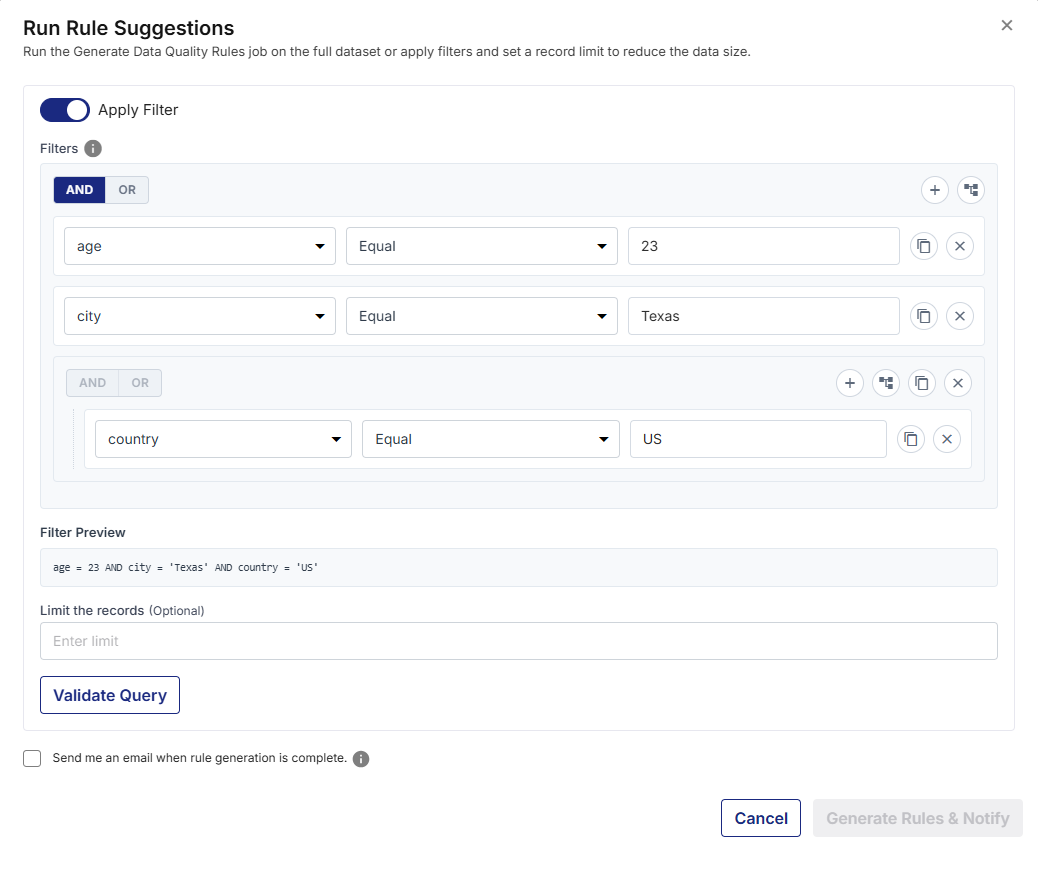Duplicate the city filter row
Screen dimensions: 1038x875
pyautogui.click(x=924, y=316)
